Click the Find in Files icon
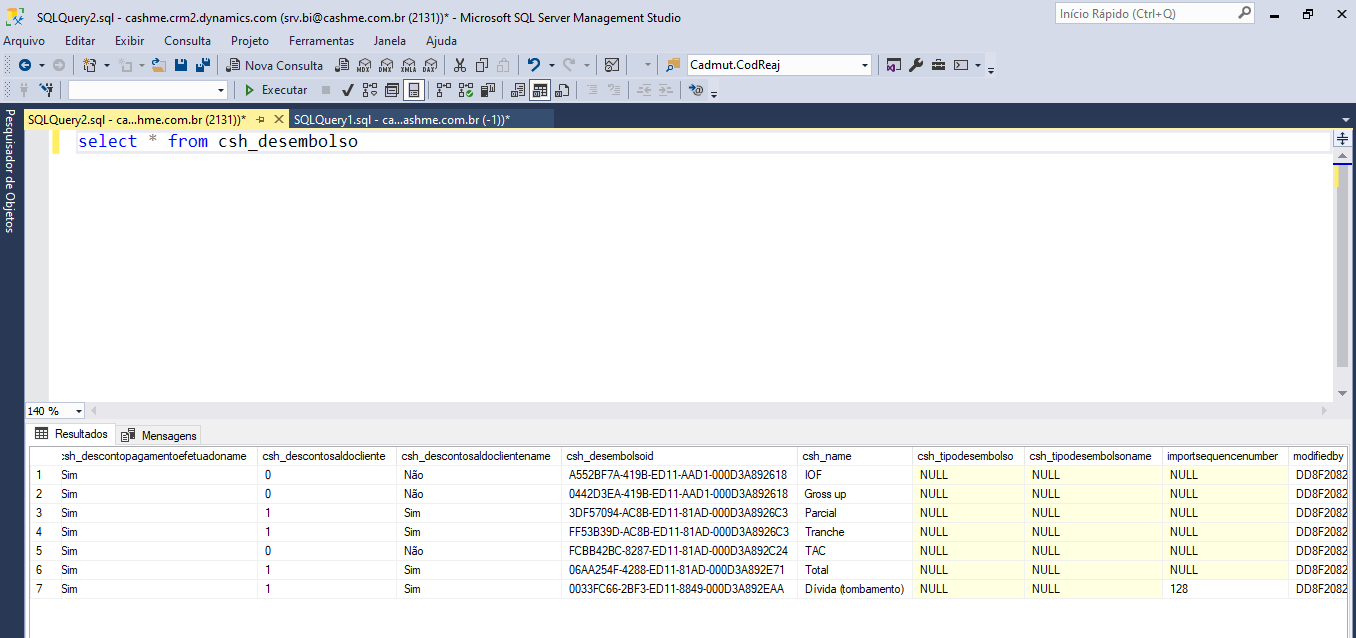This screenshot has width=1356, height=638. pos(672,65)
